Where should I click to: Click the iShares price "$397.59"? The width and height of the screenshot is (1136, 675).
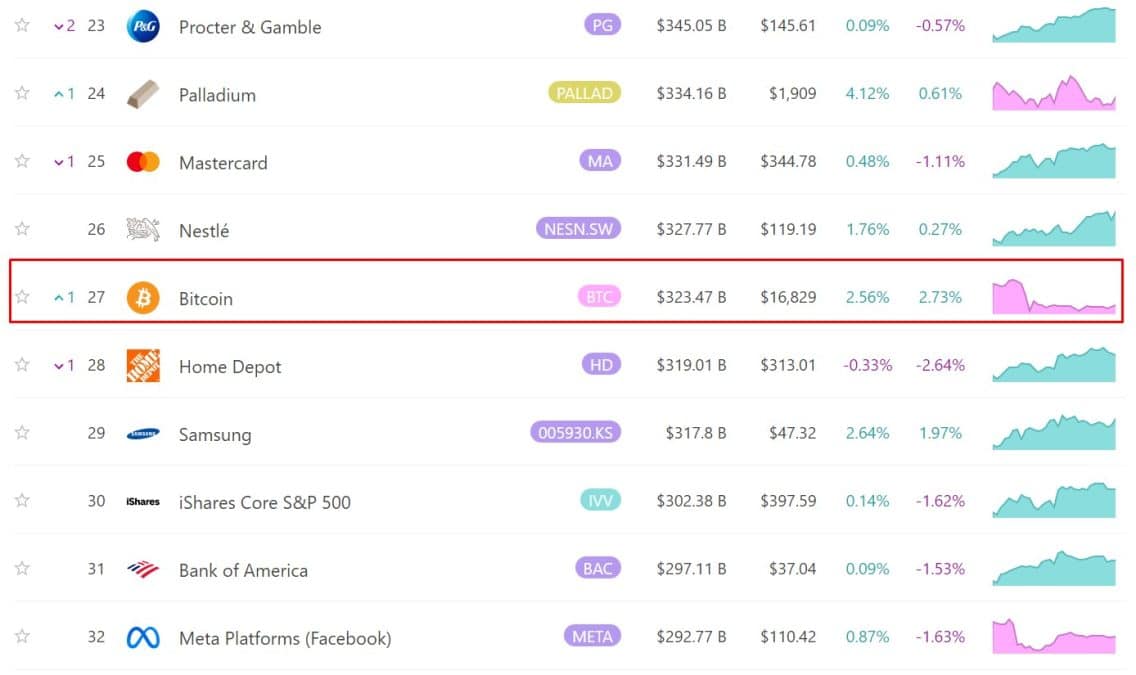[788, 500]
